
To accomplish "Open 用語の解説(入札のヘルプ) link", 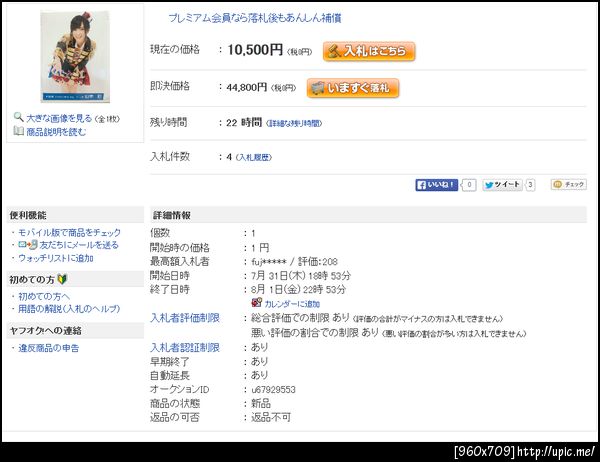I will pos(69,309).
